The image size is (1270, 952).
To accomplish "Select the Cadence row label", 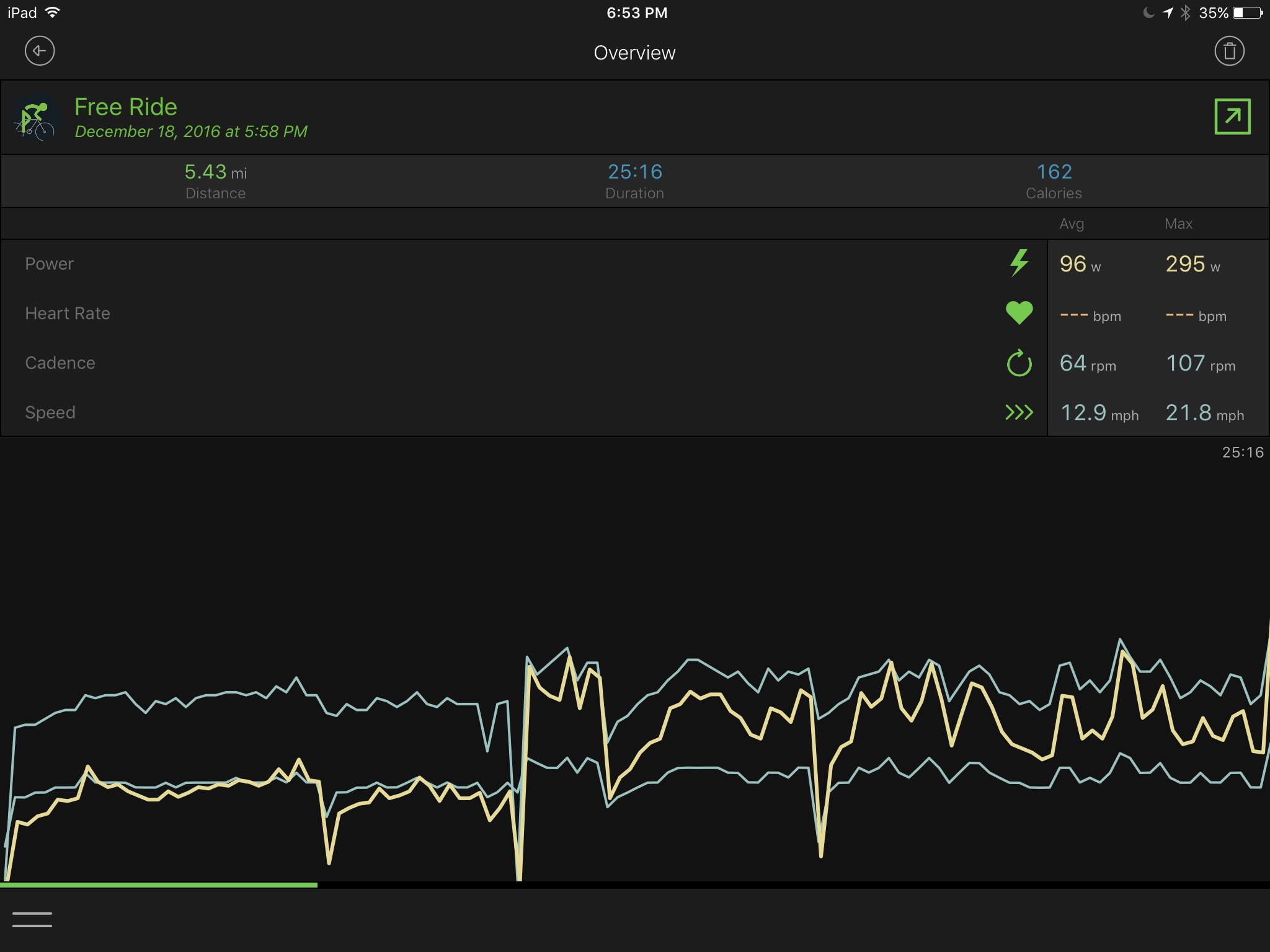I will [x=60, y=363].
